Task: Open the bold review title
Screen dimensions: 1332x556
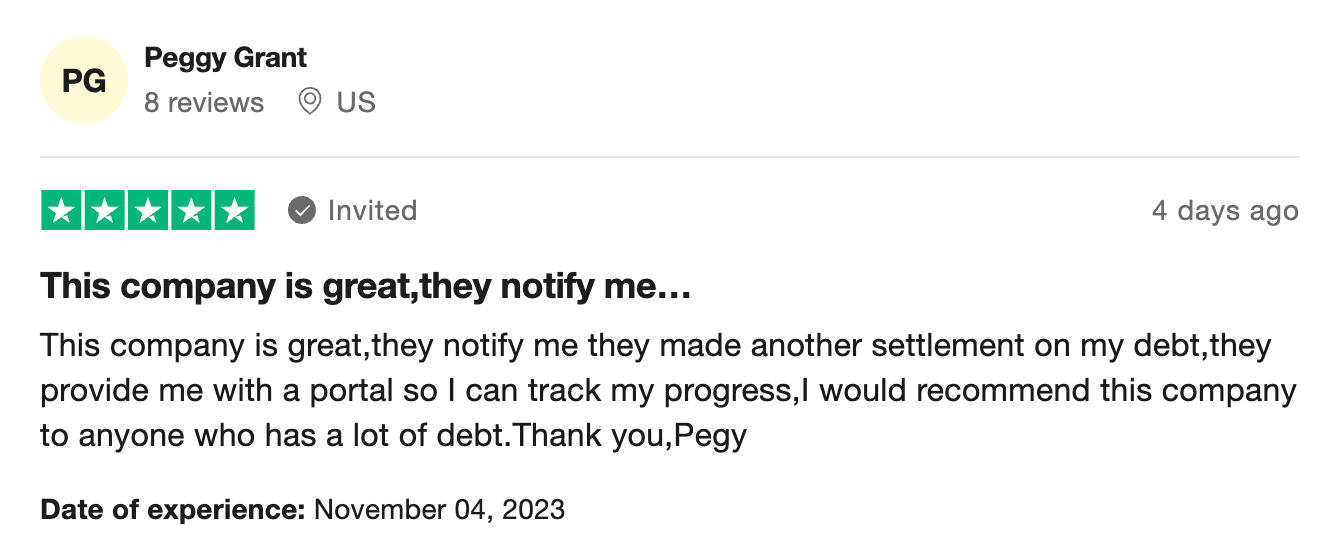Action: pos(366,288)
